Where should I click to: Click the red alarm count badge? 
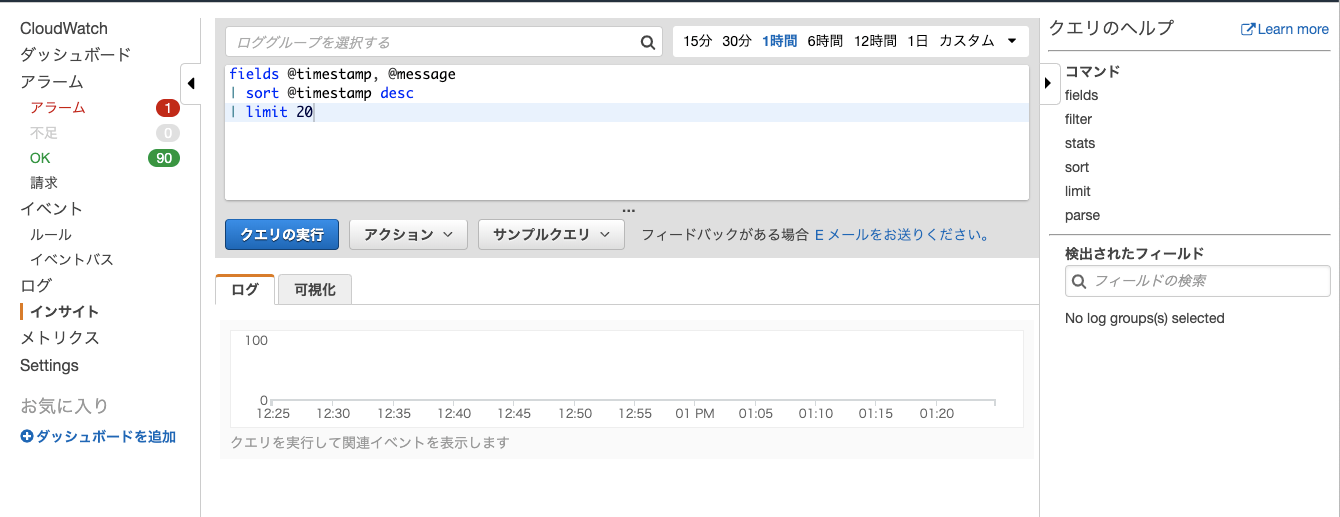pyautogui.click(x=167, y=108)
